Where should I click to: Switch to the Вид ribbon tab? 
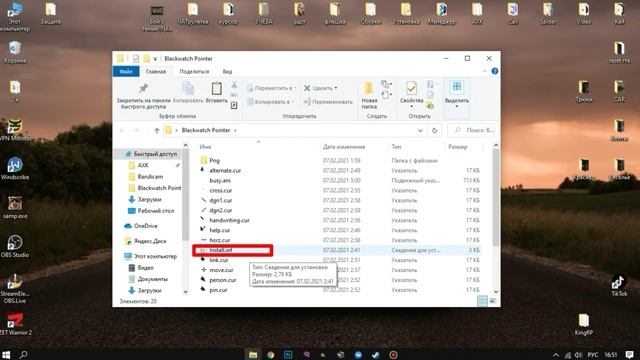[227, 71]
